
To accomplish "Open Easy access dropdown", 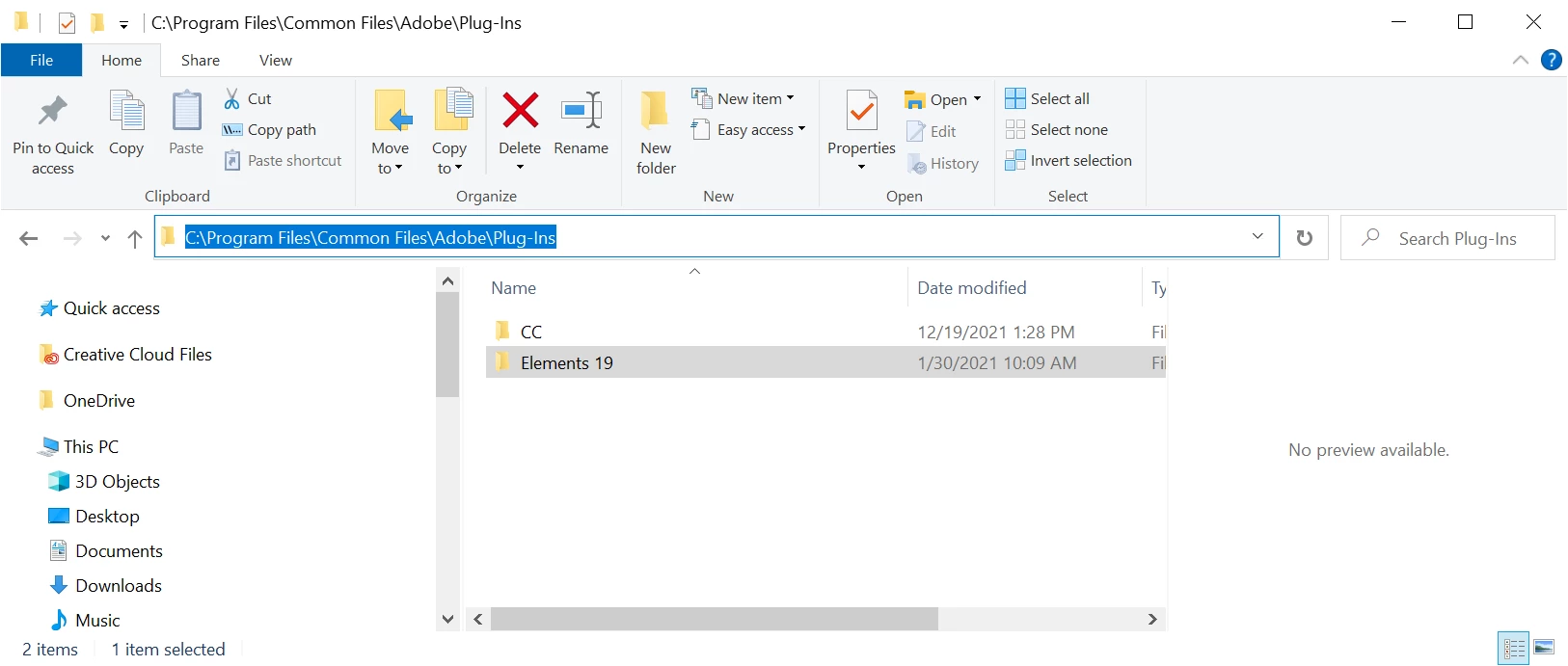I will [x=748, y=129].
